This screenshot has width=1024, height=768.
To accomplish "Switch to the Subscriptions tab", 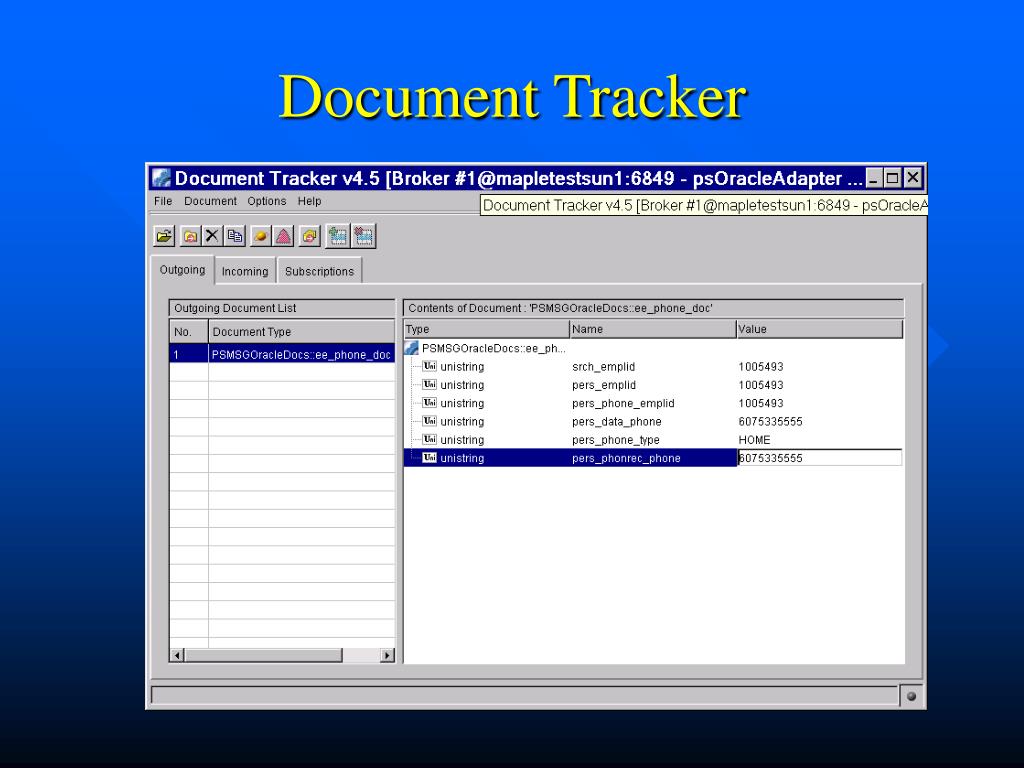I will tap(319, 271).
